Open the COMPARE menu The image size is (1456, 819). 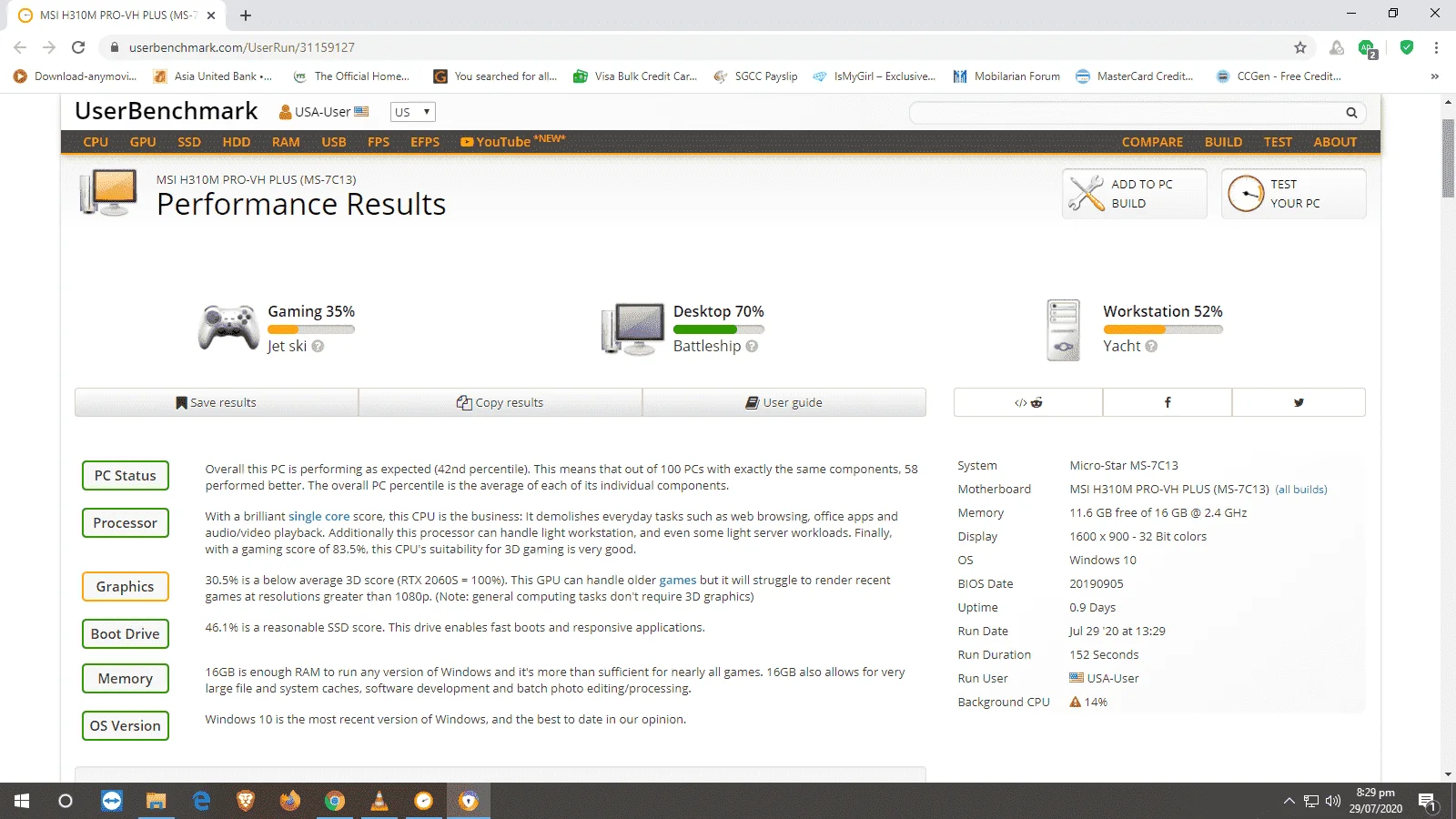tap(1152, 142)
